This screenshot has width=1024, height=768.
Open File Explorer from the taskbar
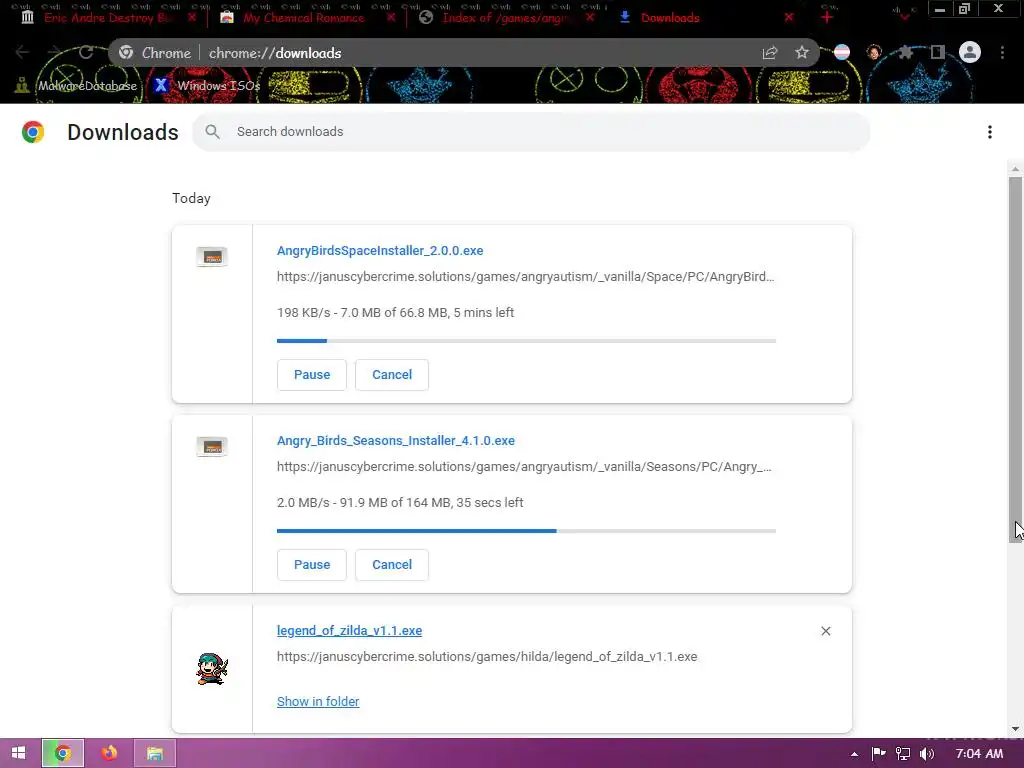[155, 753]
